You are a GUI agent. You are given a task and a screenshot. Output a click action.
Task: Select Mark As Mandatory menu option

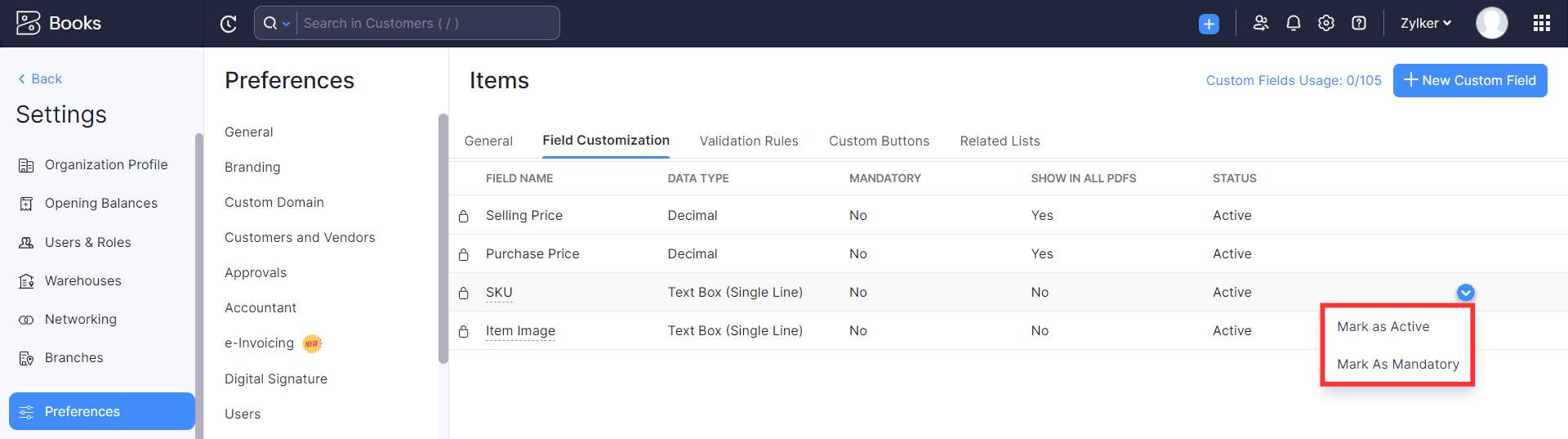(1397, 365)
